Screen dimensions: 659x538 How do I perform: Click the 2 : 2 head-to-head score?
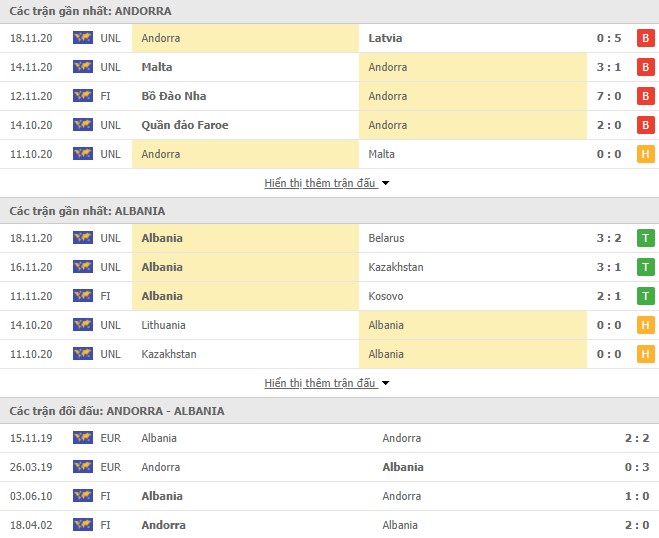point(637,438)
